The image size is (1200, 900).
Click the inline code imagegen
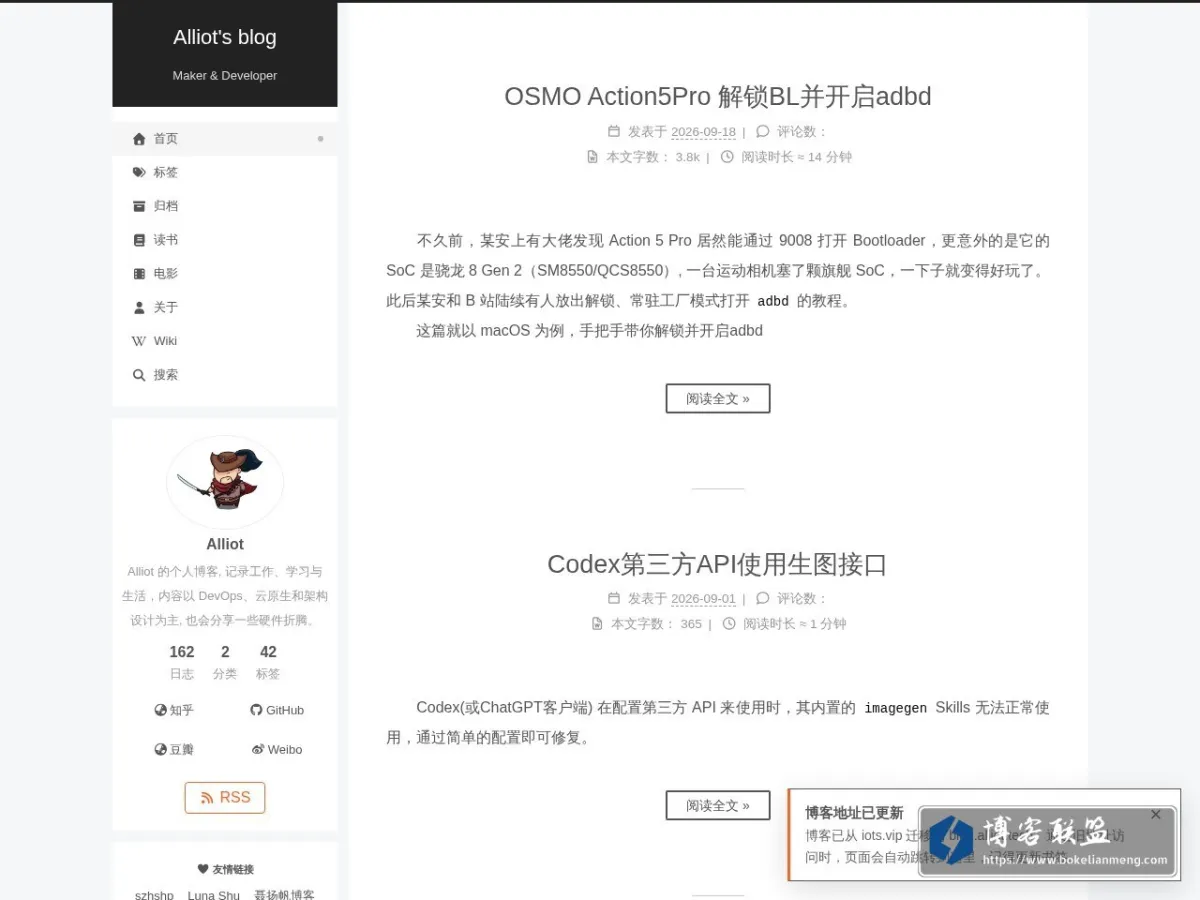coord(895,708)
